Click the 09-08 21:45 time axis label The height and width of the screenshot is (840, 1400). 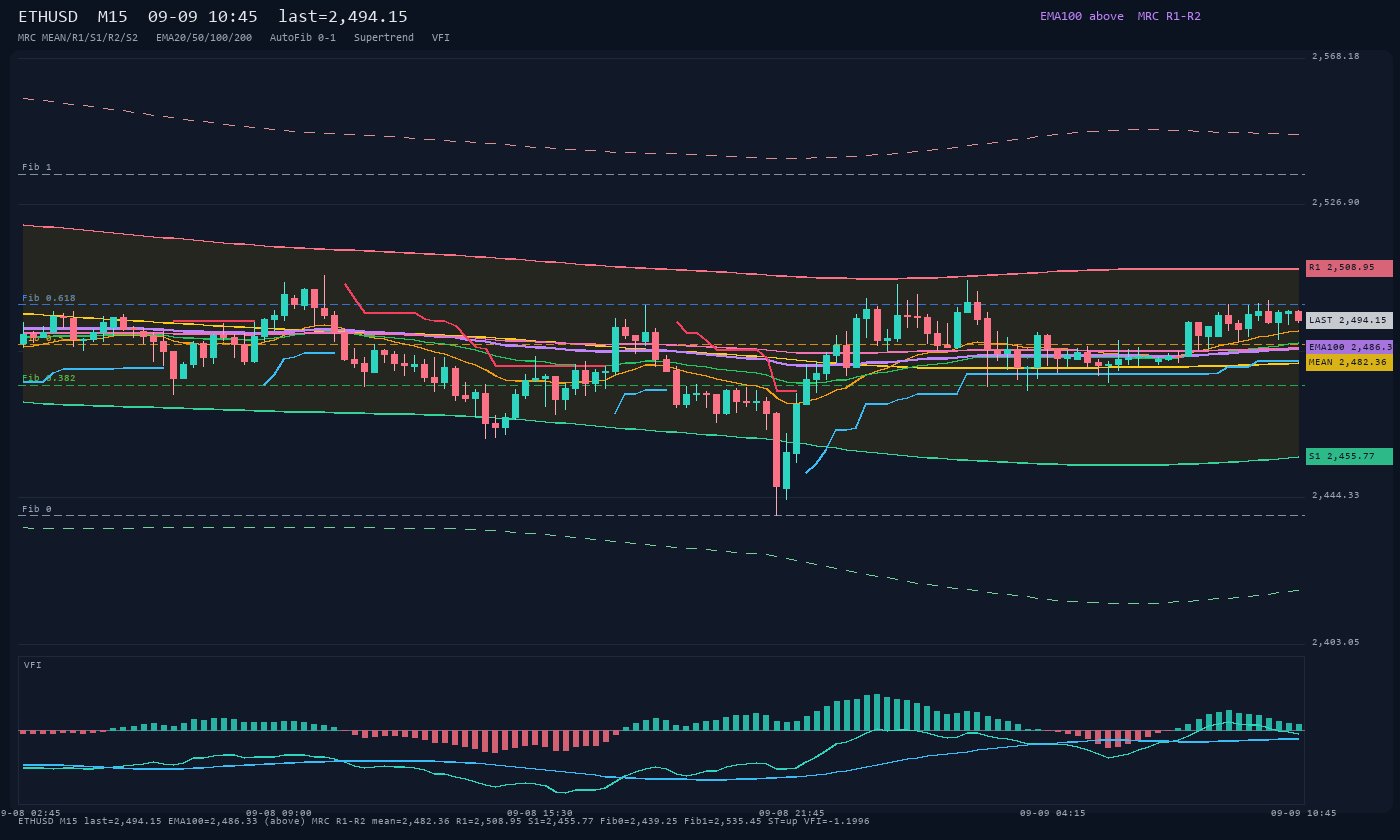coord(792,813)
